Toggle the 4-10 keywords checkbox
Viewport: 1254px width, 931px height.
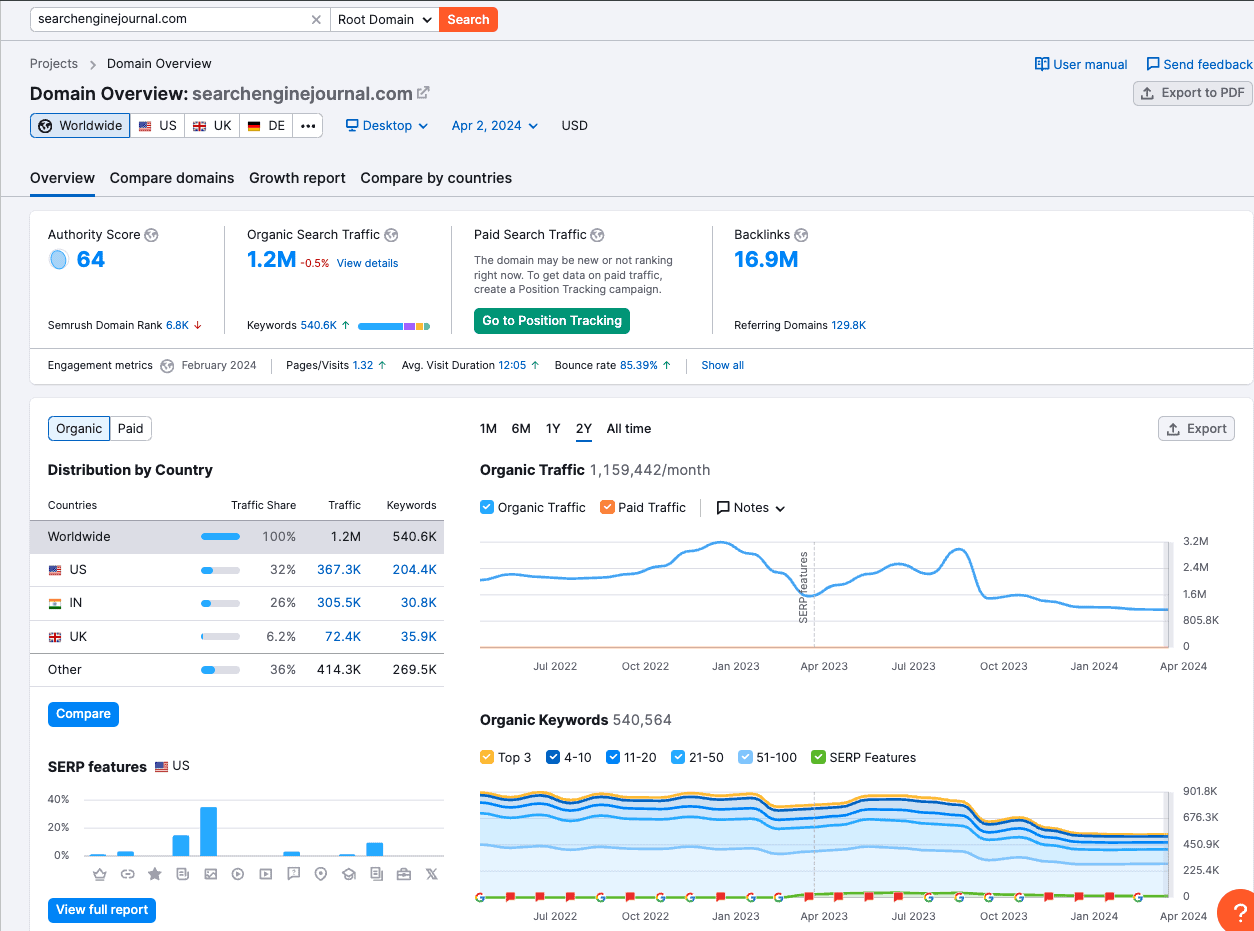[x=553, y=757]
